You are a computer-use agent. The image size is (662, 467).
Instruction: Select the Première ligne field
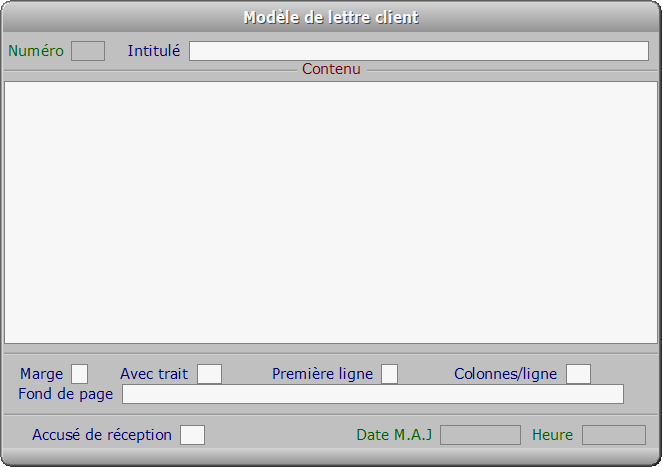click(x=389, y=374)
